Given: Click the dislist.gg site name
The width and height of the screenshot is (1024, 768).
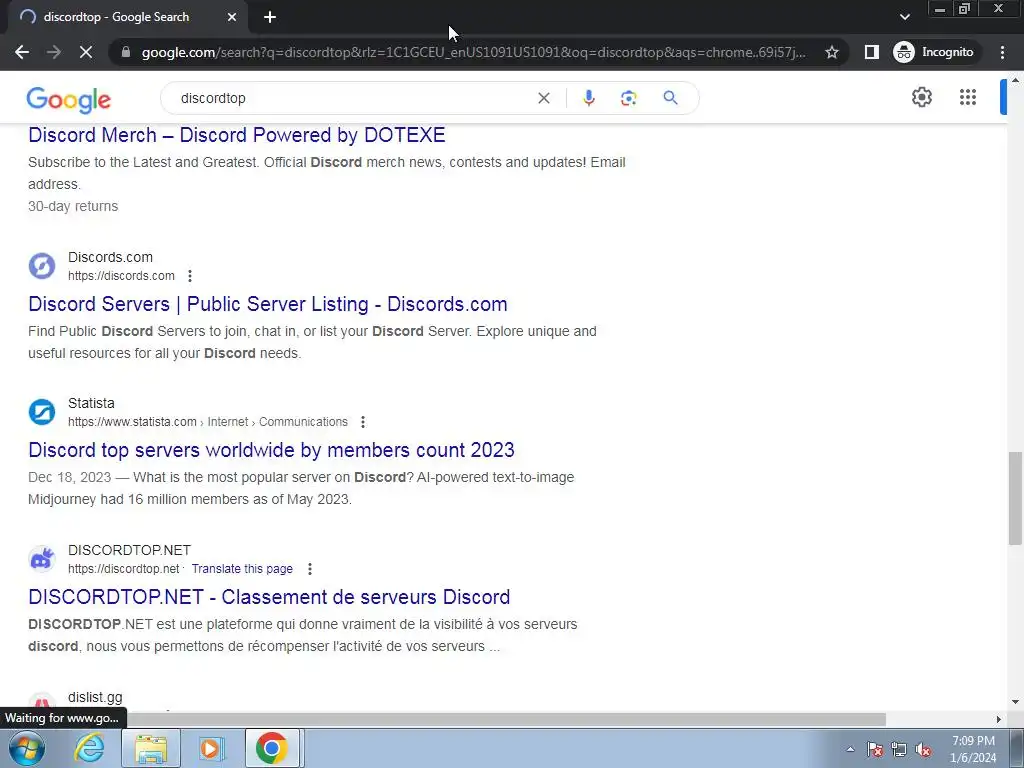Looking at the screenshot, I should [95, 697].
